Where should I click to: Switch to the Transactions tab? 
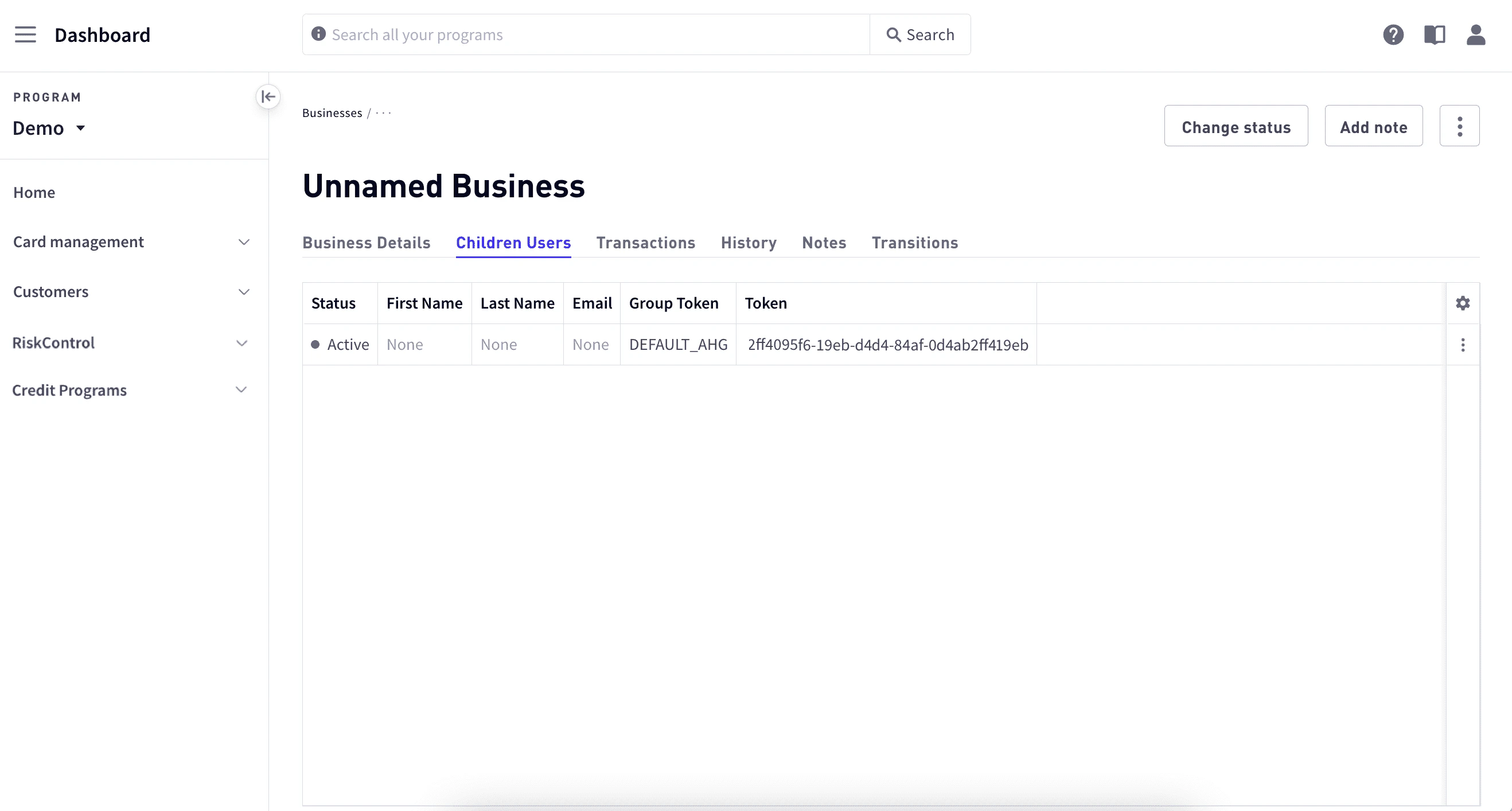coord(646,243)
